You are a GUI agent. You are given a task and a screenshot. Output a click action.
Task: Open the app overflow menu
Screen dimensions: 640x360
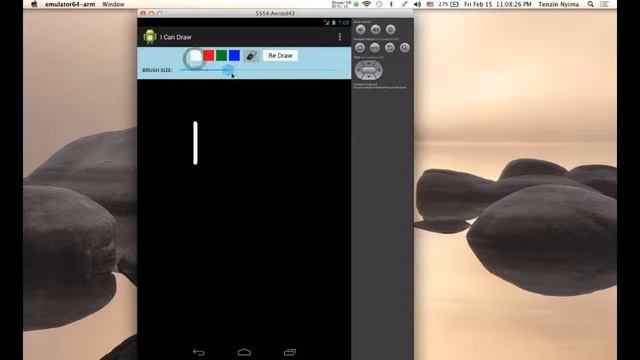(340, 37)
